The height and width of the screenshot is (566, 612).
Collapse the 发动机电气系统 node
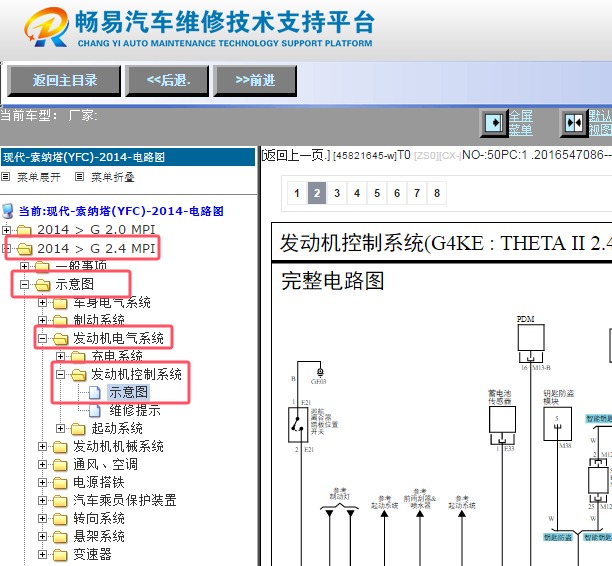point(42,338)
